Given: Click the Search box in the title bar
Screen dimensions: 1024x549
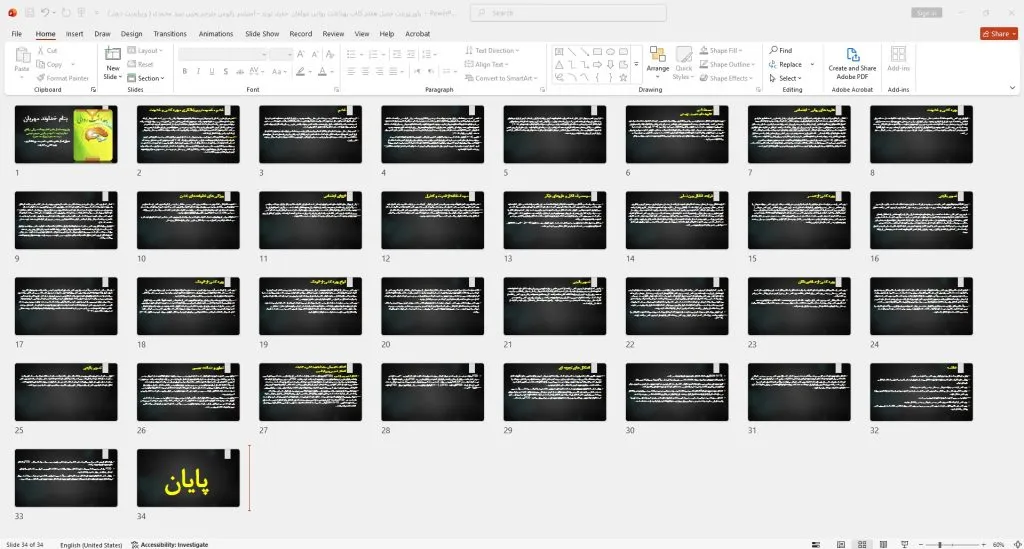Looking at the screenshot, I should coord(568,13).
